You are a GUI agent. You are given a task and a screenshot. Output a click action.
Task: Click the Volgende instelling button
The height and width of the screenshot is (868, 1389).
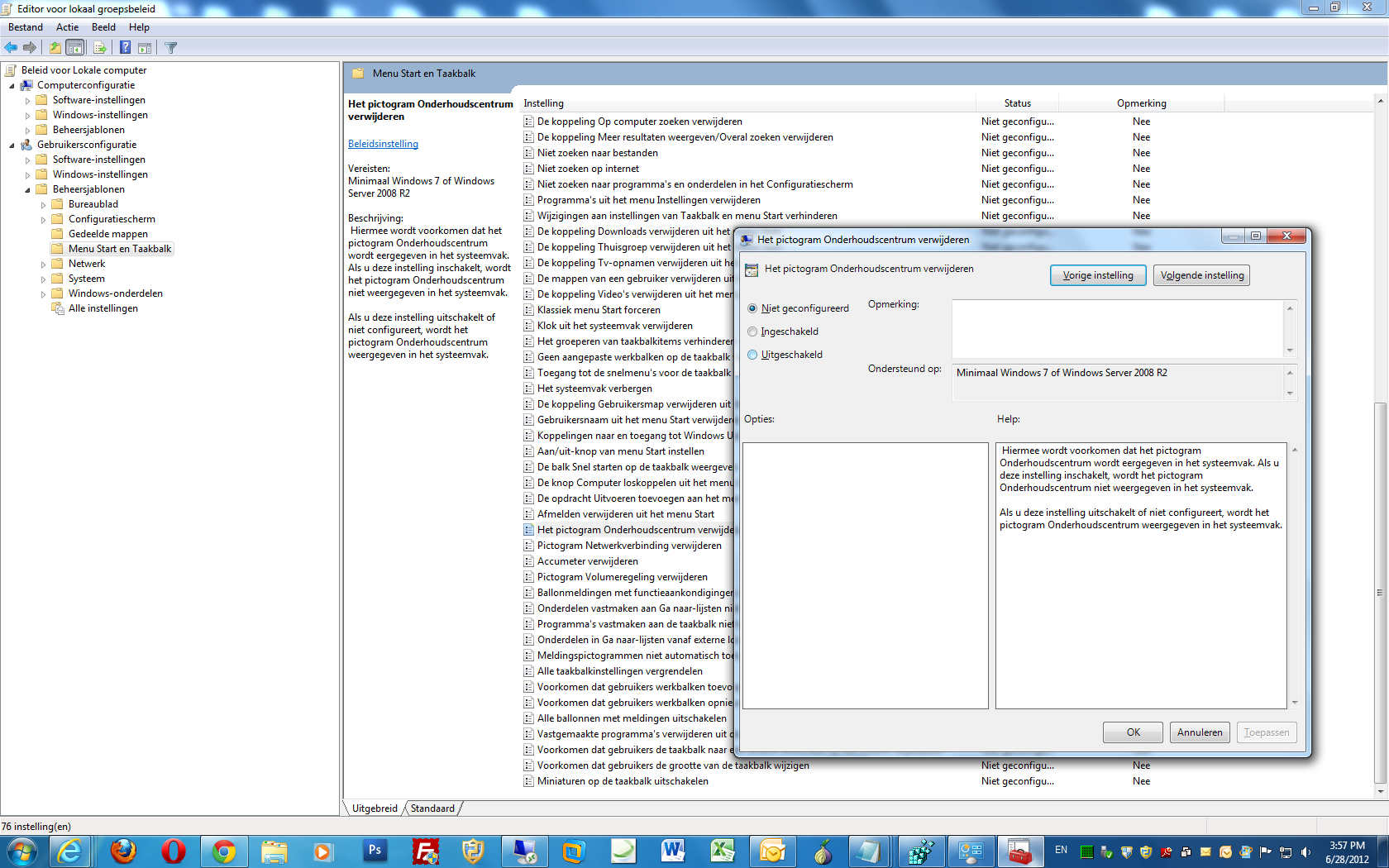click(1201, 274)
